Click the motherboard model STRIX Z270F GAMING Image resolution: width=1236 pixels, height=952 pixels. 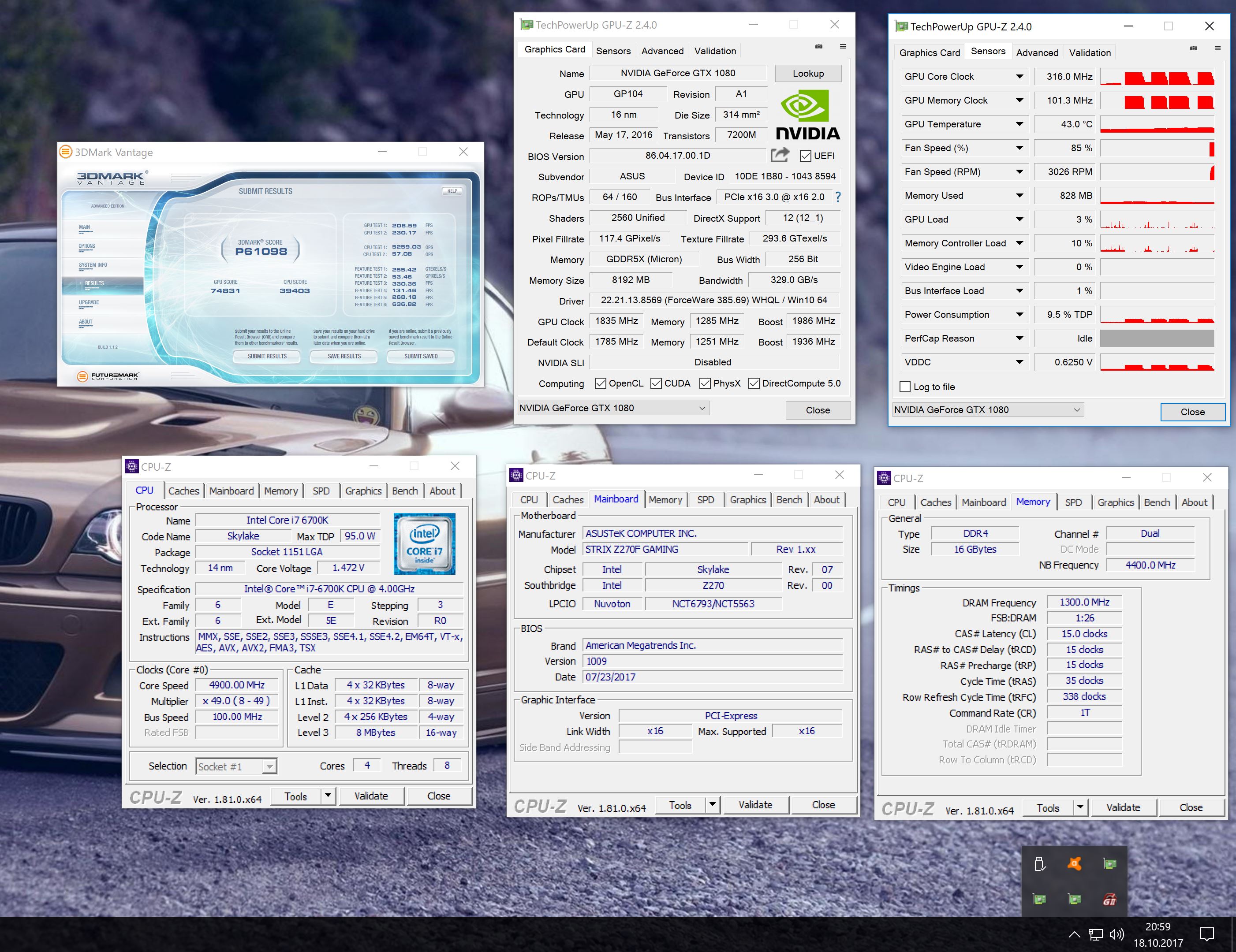click(665, 549)
